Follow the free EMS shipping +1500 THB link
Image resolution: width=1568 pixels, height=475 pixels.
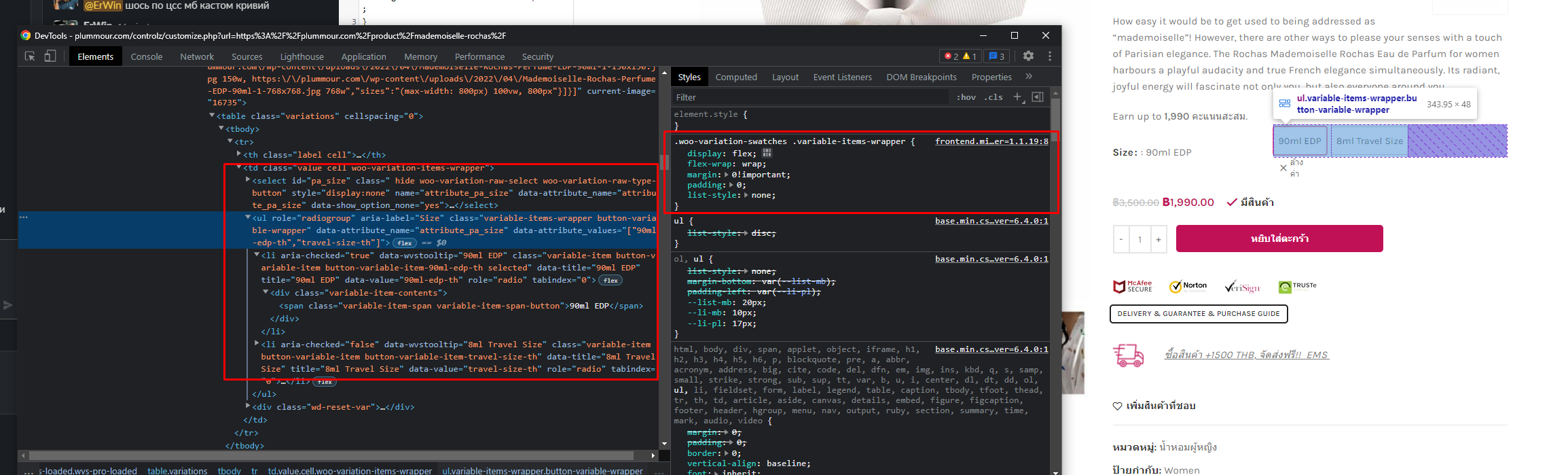point(1246,355)
